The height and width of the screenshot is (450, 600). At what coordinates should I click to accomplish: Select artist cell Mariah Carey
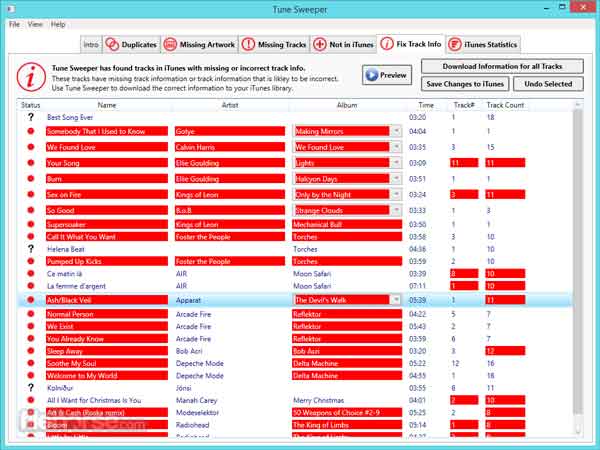click(x=196, y=400)
